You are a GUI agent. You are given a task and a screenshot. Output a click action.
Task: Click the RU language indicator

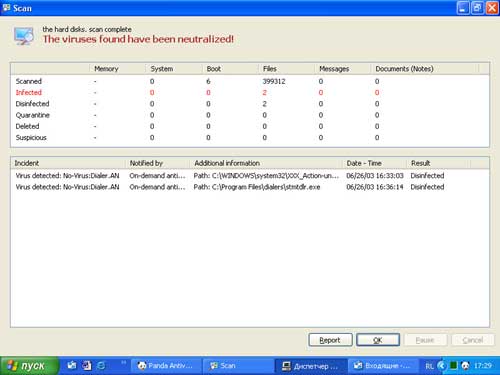(x=429, y=366)
